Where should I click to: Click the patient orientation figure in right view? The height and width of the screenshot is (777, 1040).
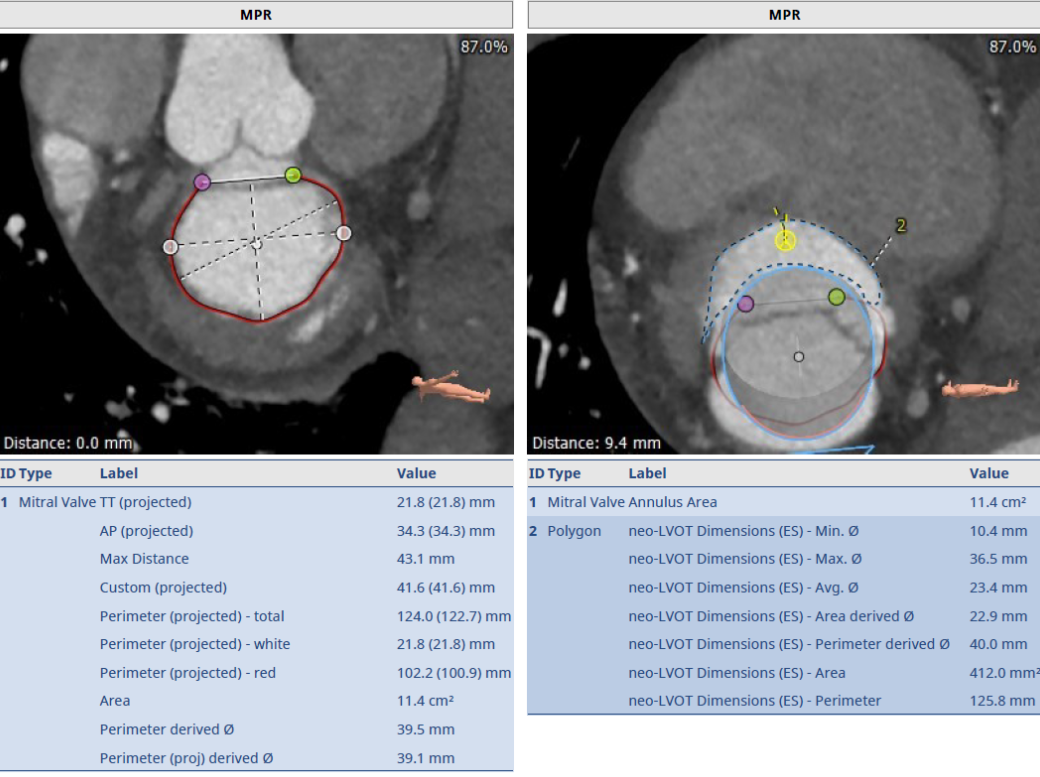(x=979, y=387)
